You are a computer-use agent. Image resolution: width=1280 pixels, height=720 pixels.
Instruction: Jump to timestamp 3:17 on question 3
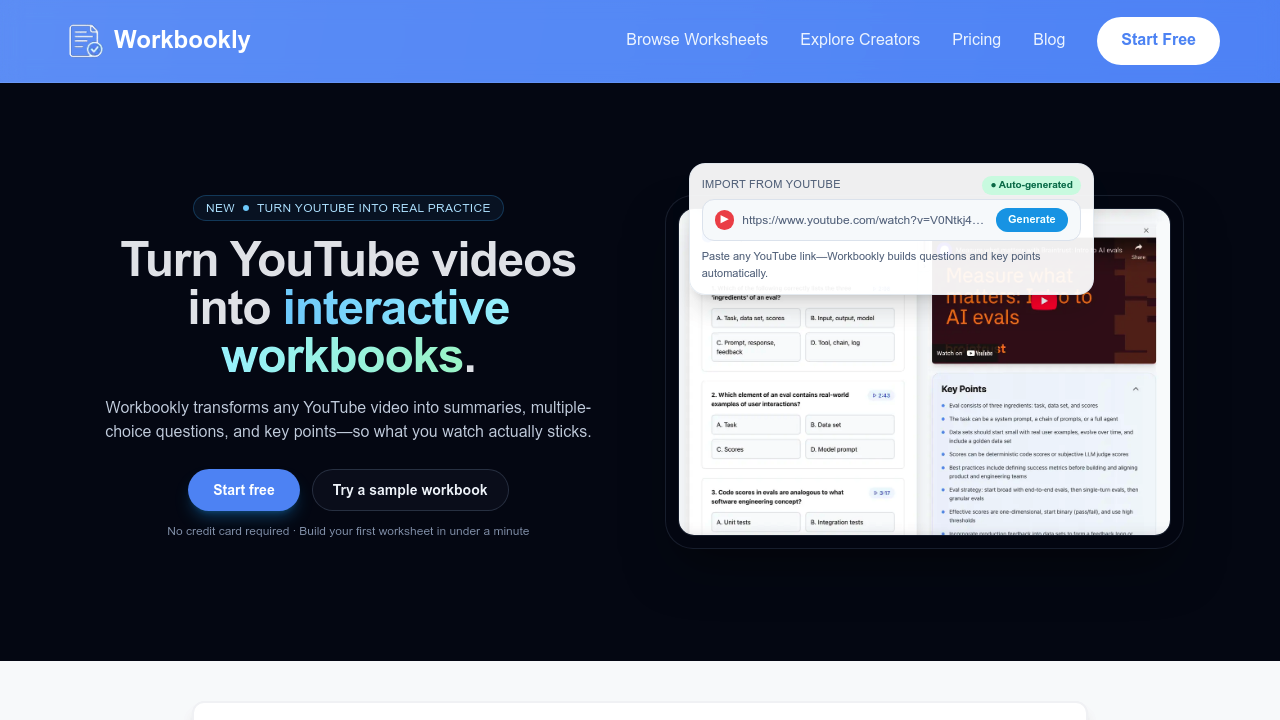pyautogui.click(x=879, y=492)
